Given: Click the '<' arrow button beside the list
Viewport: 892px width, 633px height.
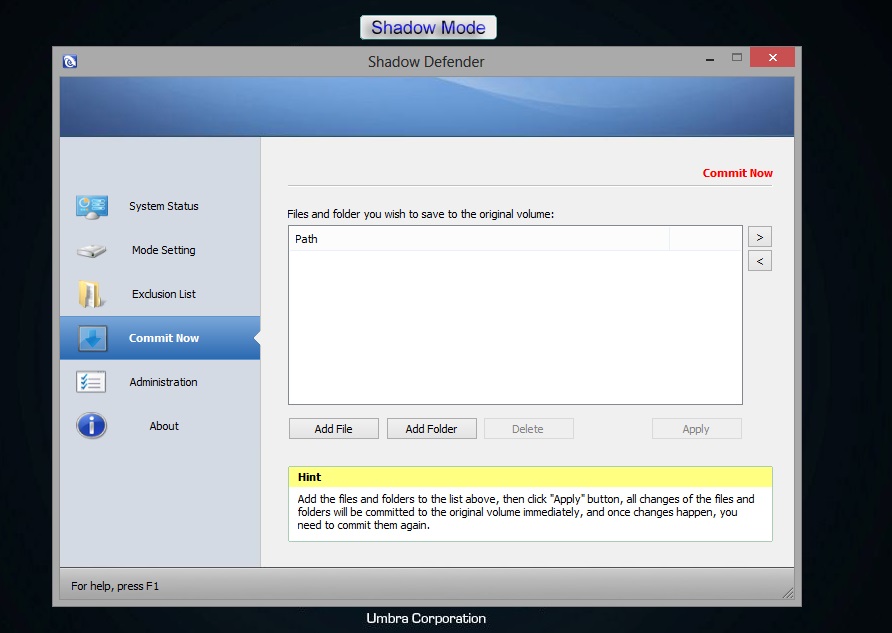Looking at the screenshot, I should click(x=759, y=261).
